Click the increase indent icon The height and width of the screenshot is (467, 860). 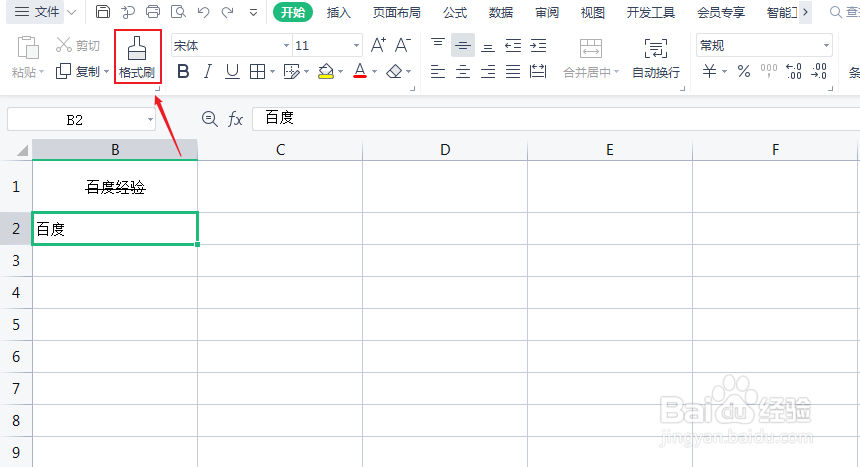538,45
